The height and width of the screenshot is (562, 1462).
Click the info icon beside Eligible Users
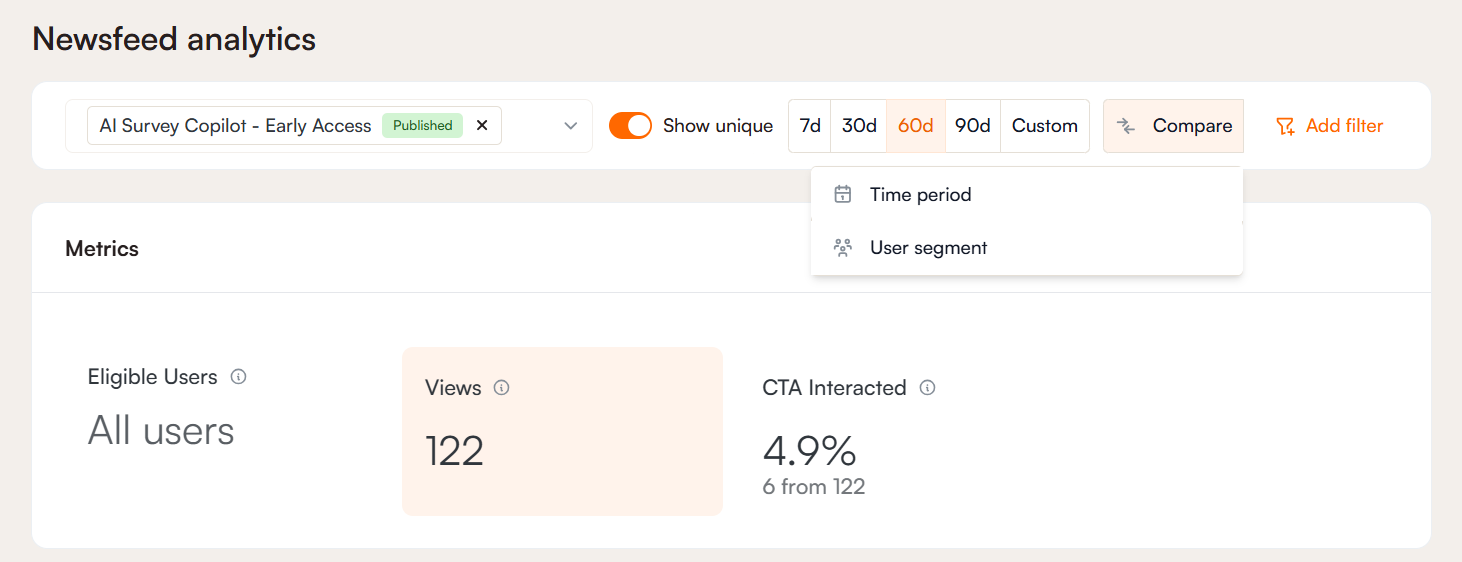pos(238,377)
